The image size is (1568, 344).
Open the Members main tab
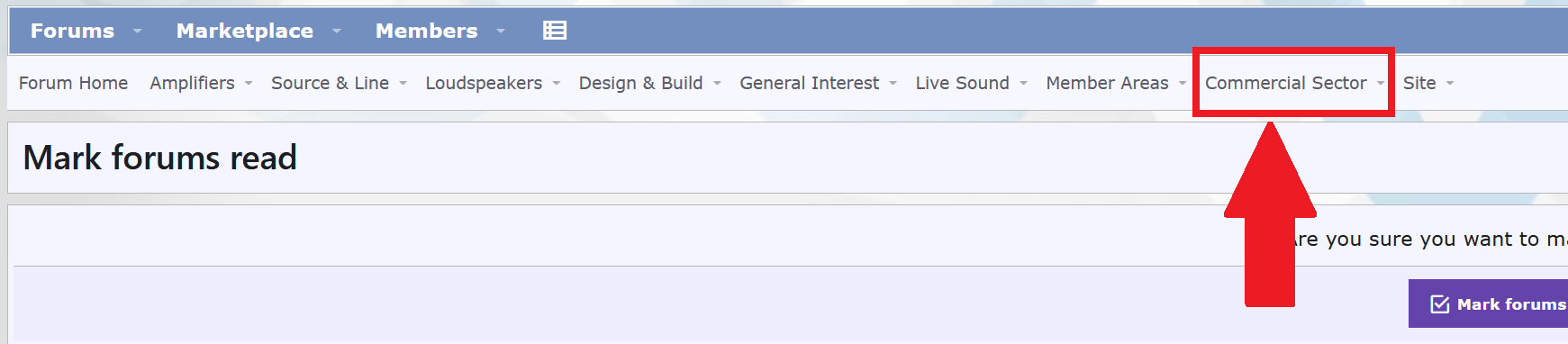(426, 31)
